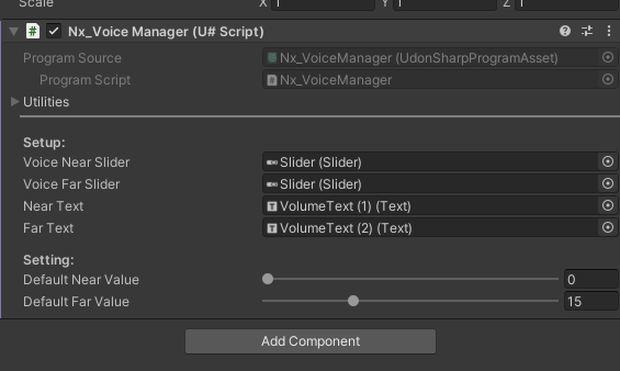The height and width of the screenshot is (371, 620).
Task: Expand the Utilities foldout
Action: 15,102
